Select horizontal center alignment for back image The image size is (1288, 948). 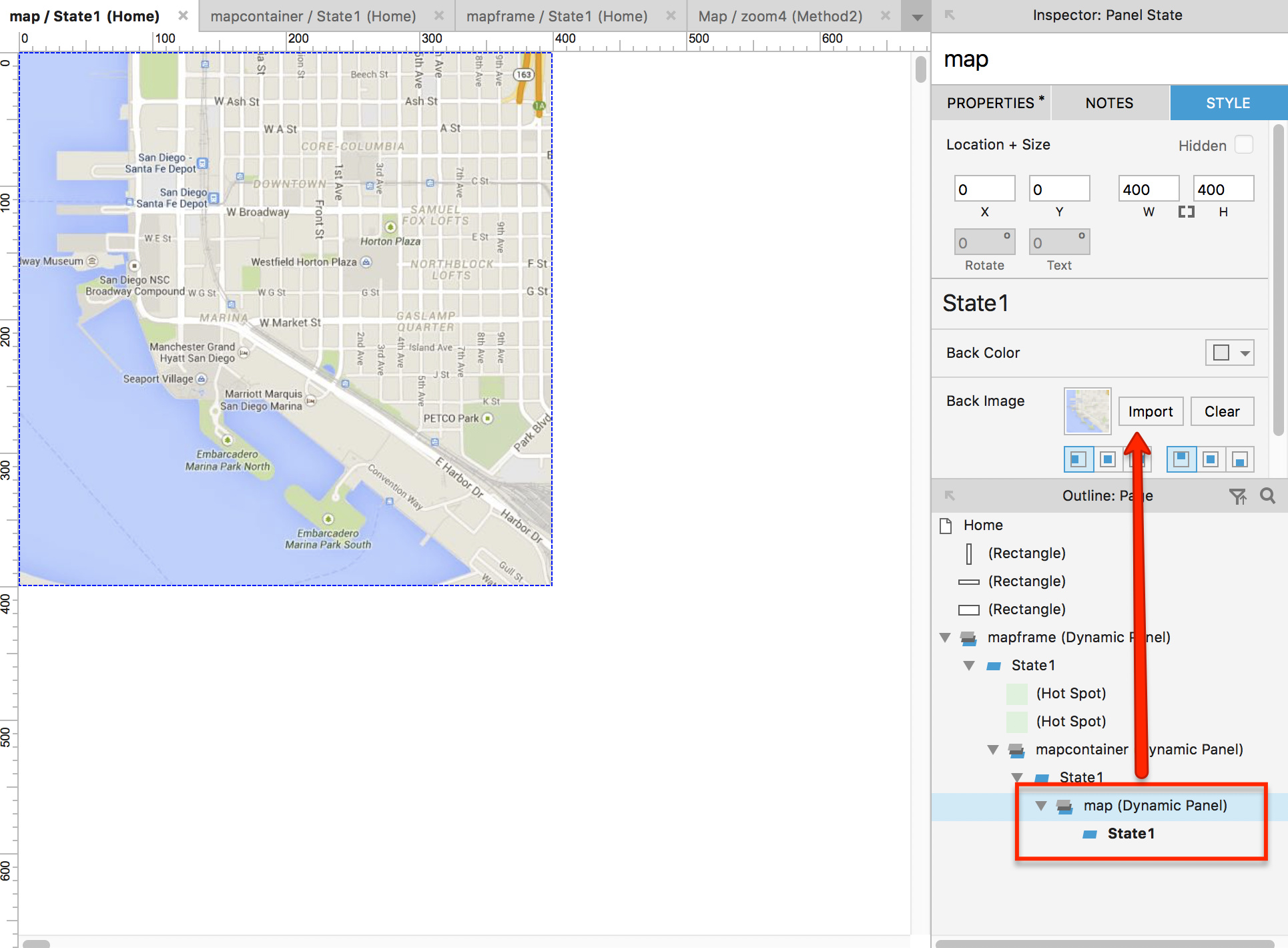click(1108, 459)
